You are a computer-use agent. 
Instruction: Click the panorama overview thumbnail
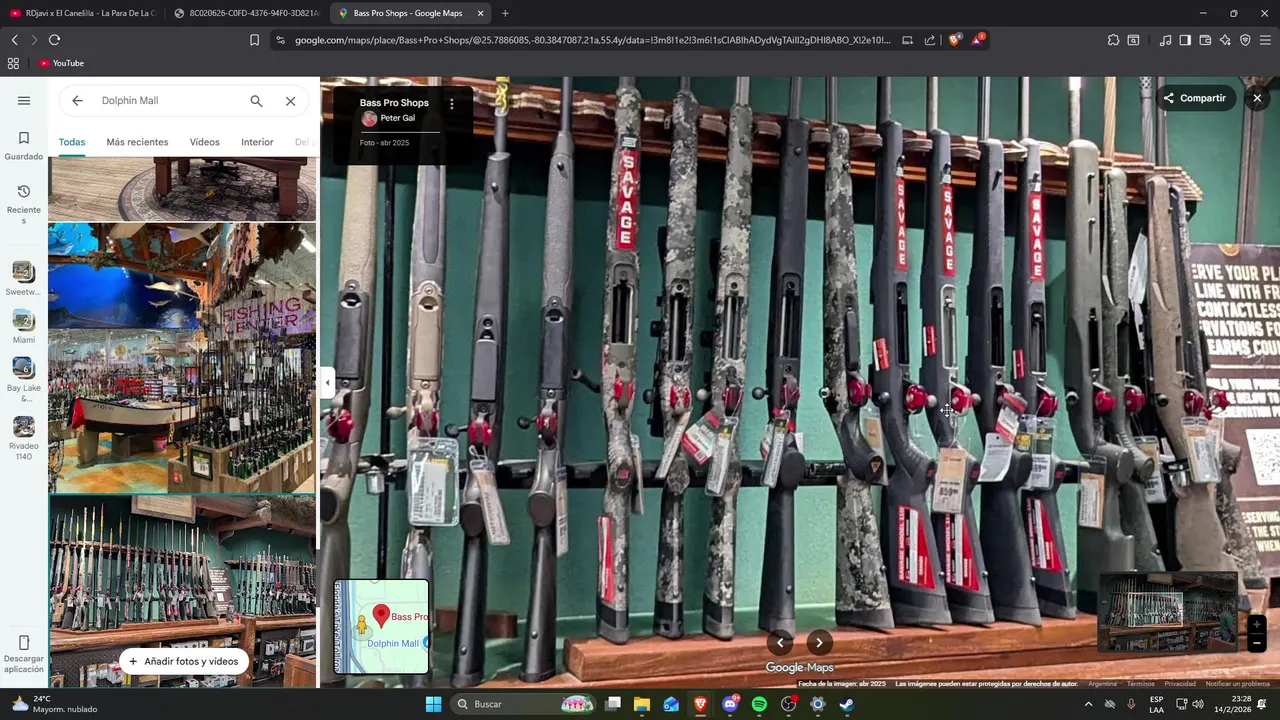(1167, 612)
